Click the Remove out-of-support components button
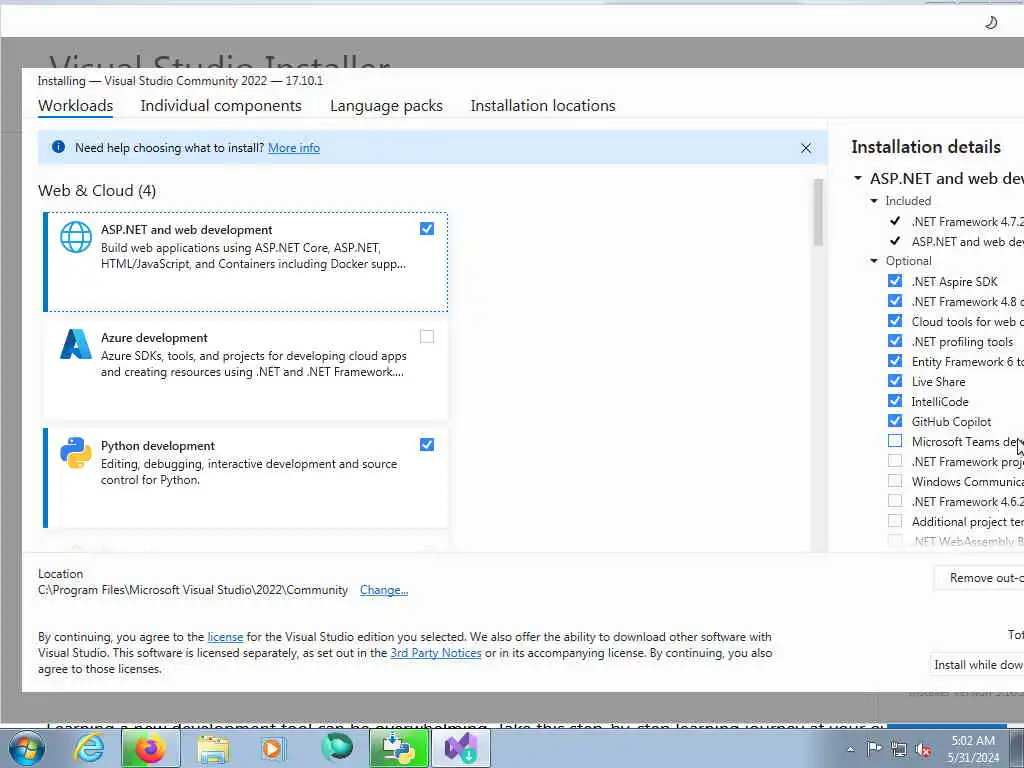 [x=978, y=578]
